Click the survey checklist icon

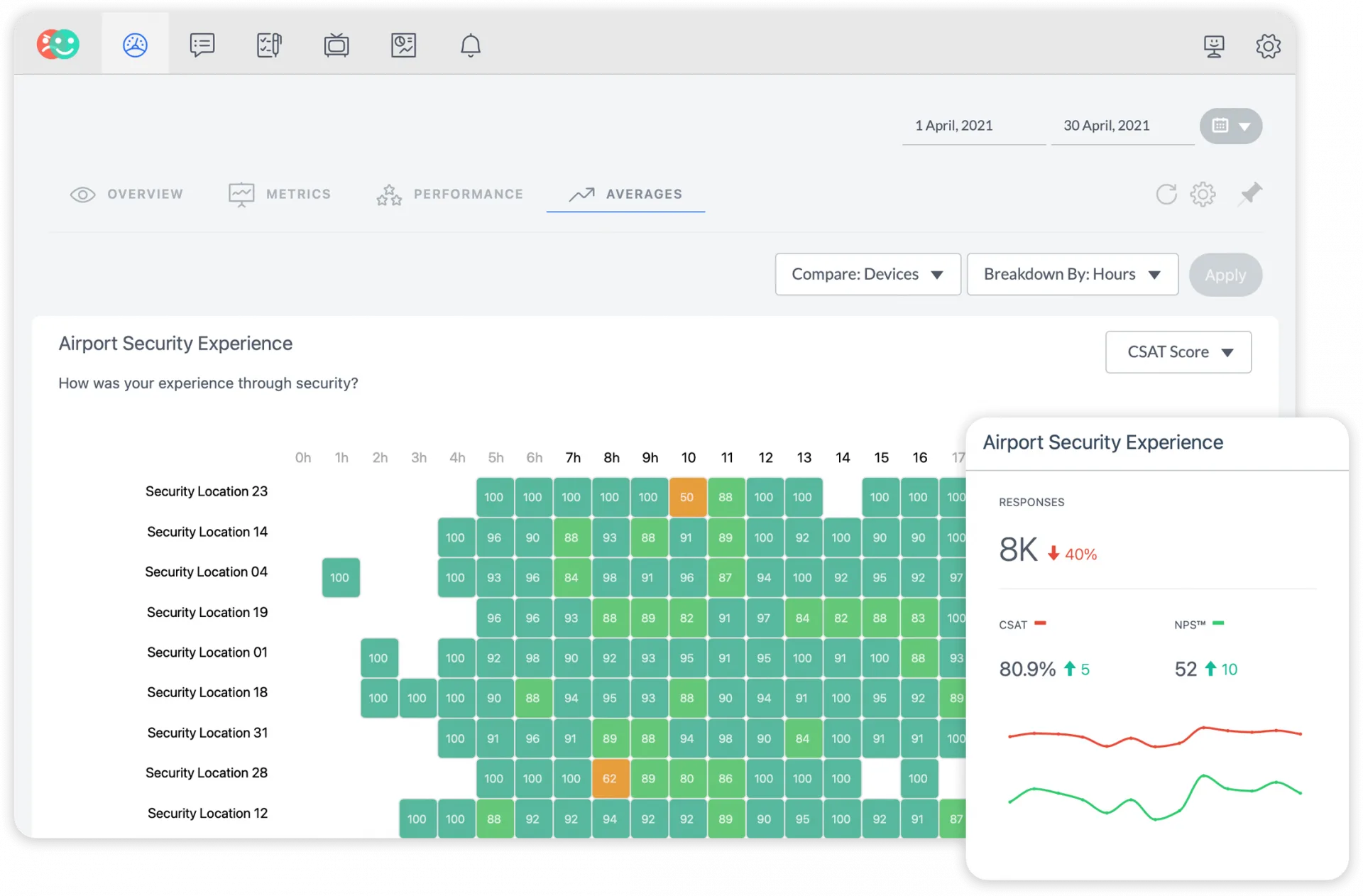(x=269, y=45)
